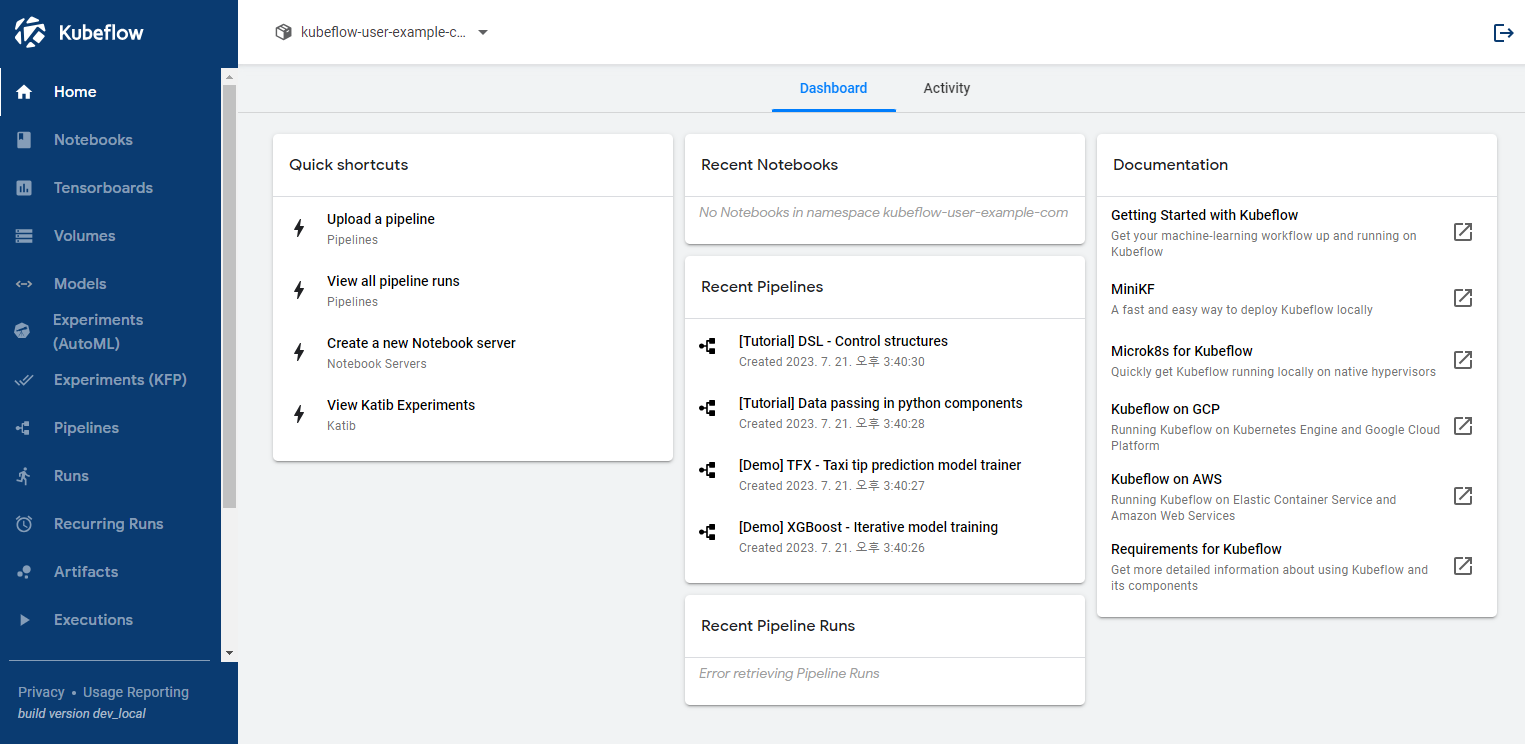
Task: Click the Home house icon in sidebar
Action: click(25, 92)
